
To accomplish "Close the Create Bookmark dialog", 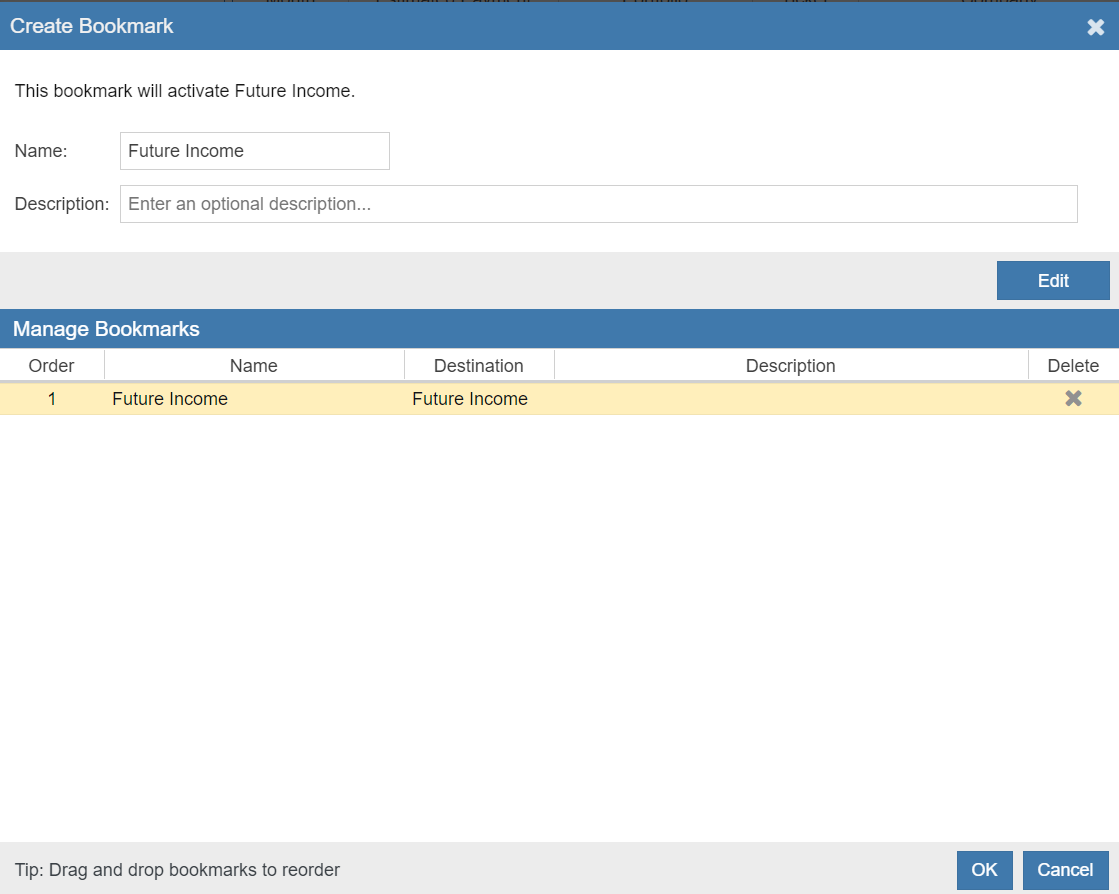I will tap(1095, 27).
